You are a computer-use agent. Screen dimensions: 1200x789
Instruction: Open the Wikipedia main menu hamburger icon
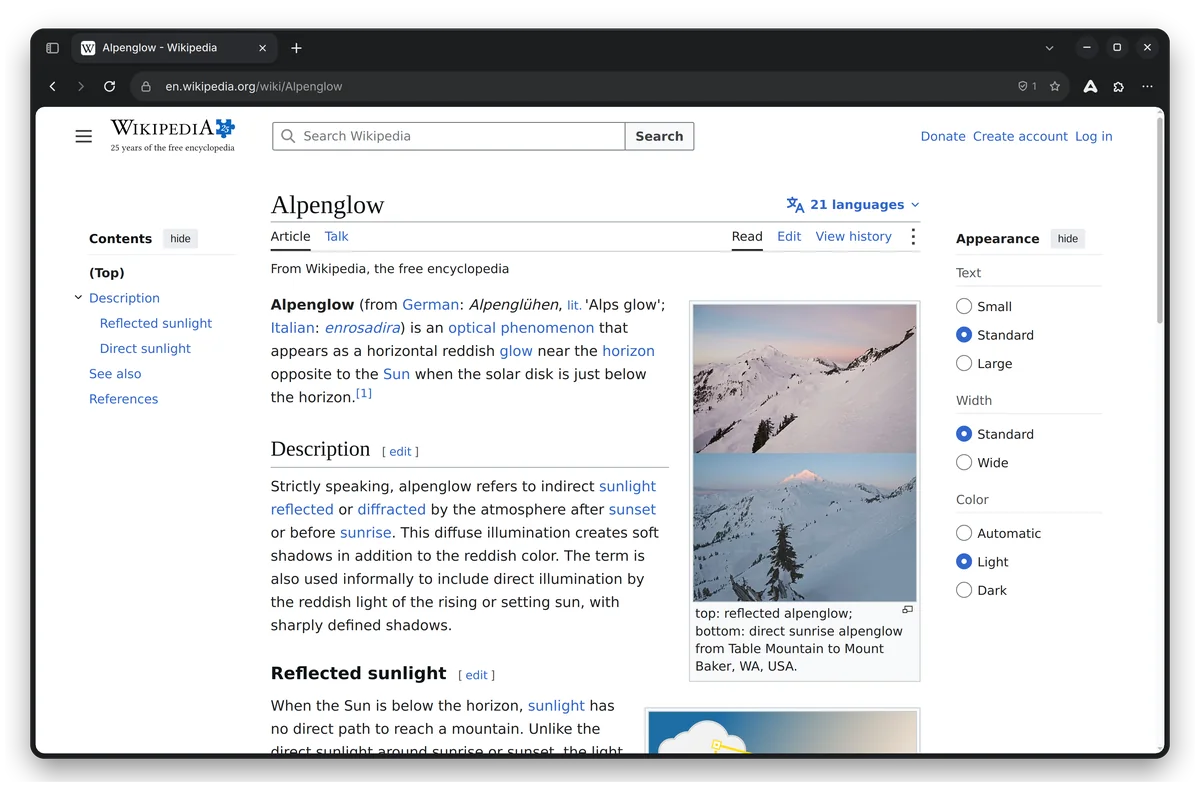tap(84, 136)
